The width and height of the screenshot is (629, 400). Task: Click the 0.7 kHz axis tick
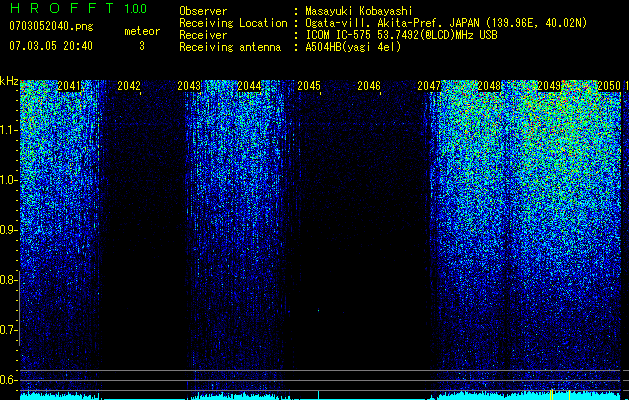9,330
